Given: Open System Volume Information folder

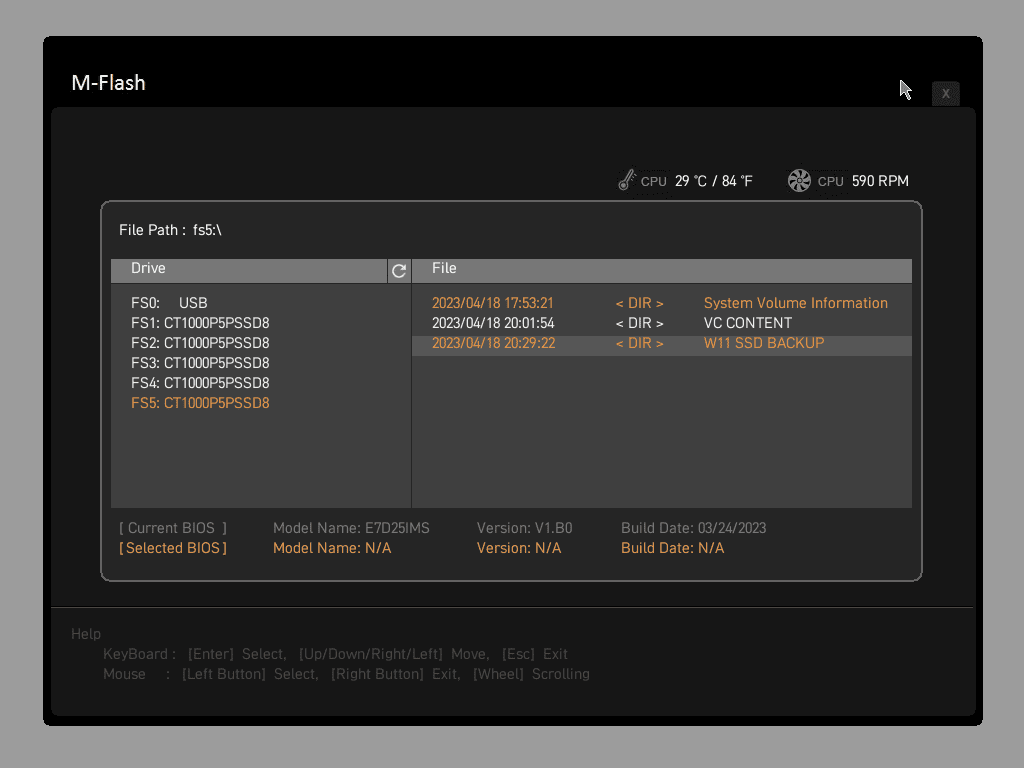Looking at the screenshot, I should [x=795, y=303].
